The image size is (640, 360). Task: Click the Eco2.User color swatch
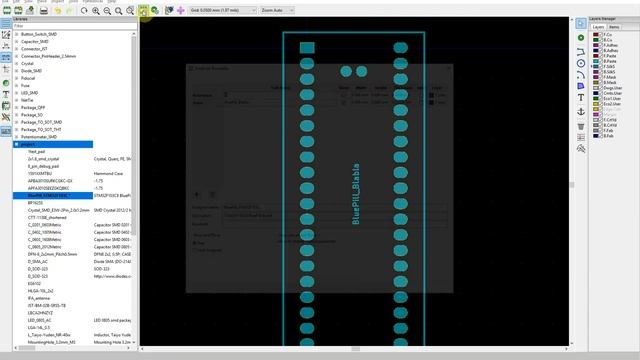pos(596,104)
